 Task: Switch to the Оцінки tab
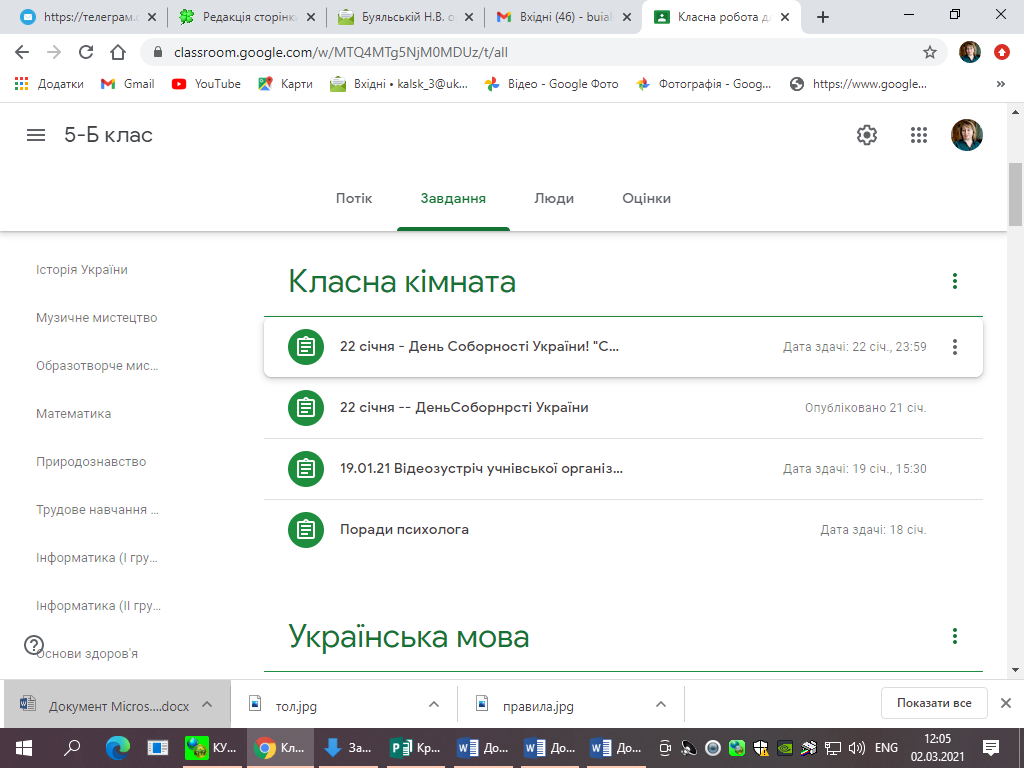point(646,198)
